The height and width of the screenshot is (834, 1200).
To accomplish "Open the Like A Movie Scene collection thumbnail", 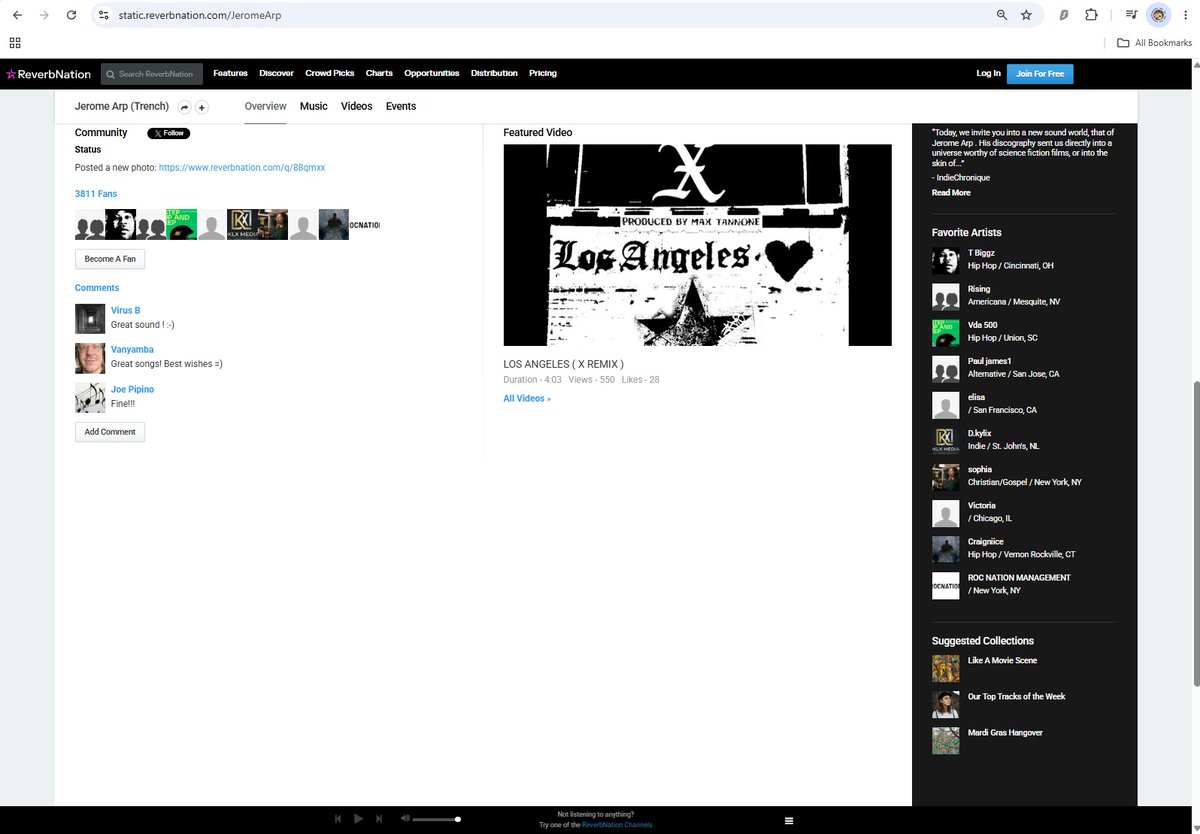I will coord(946,668).
